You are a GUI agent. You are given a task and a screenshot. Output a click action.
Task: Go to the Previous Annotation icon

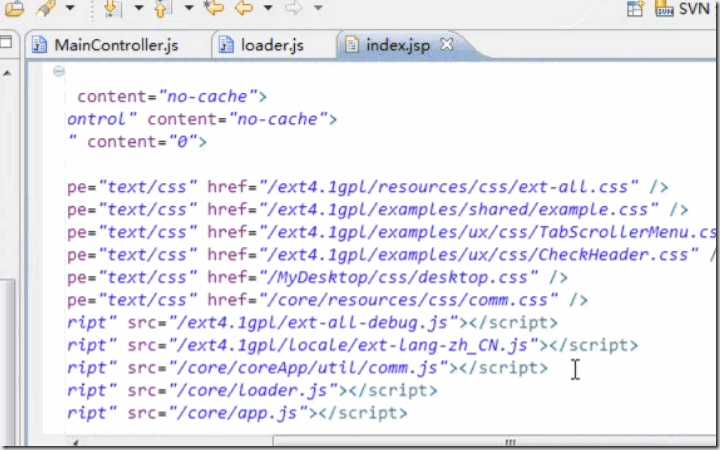(x=161, y=8)
